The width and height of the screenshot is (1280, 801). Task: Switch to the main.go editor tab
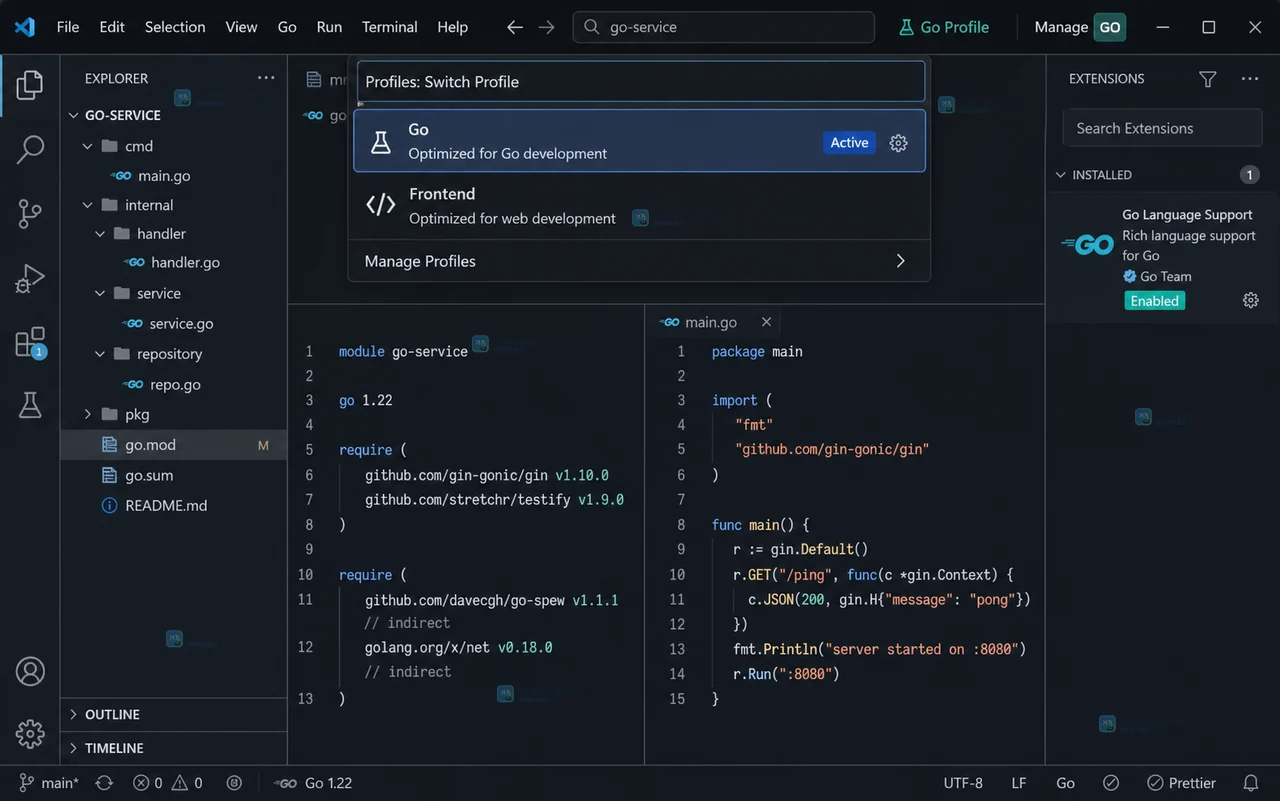click(711, 322)
